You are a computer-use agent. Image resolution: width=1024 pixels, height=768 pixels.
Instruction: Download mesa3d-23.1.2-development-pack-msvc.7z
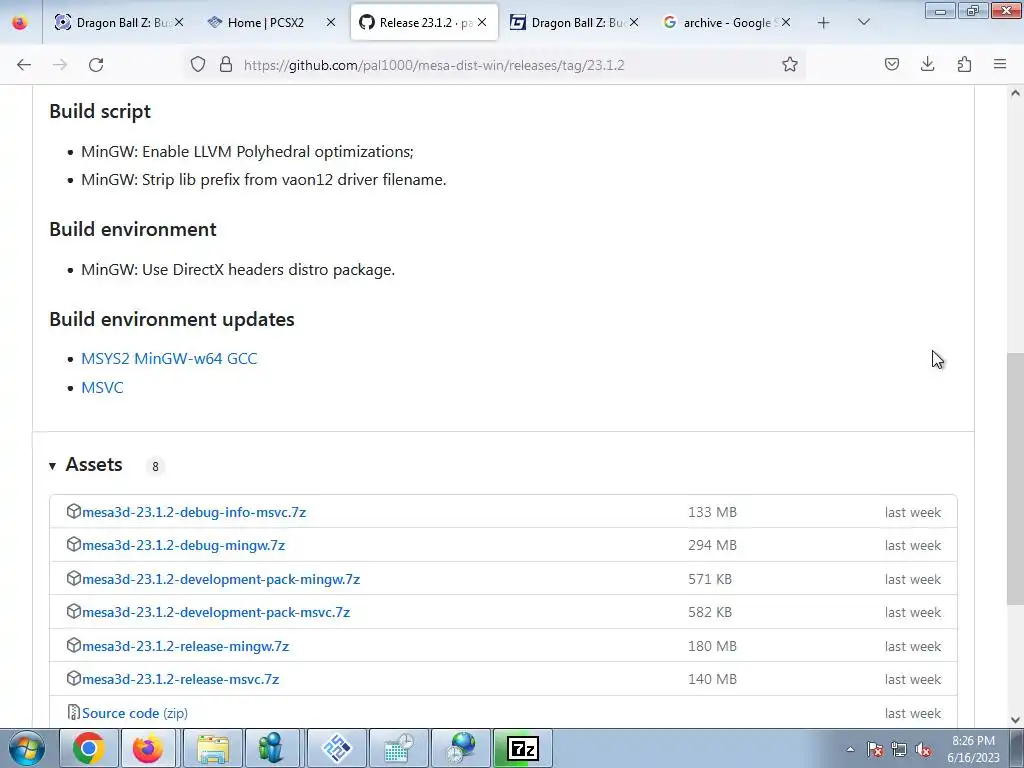(x=216, y=613)
